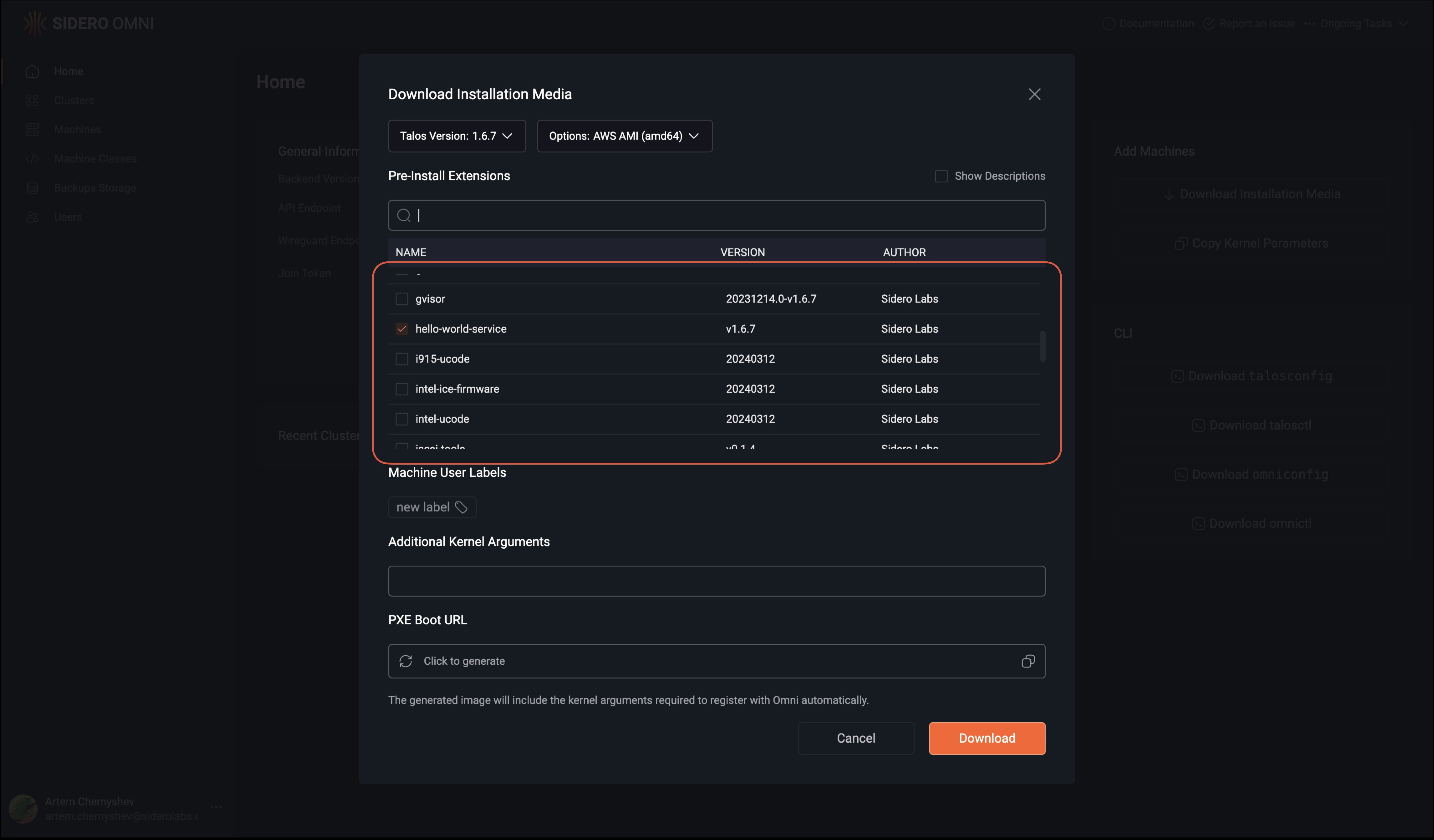Regenerate the PXE Boot URL
1434x840 pixels.
pos(406,661)
